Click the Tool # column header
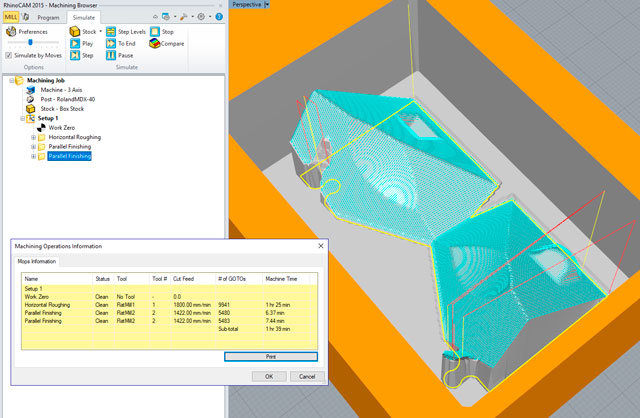Screen dimensions: 640x418 coord(160,279)
